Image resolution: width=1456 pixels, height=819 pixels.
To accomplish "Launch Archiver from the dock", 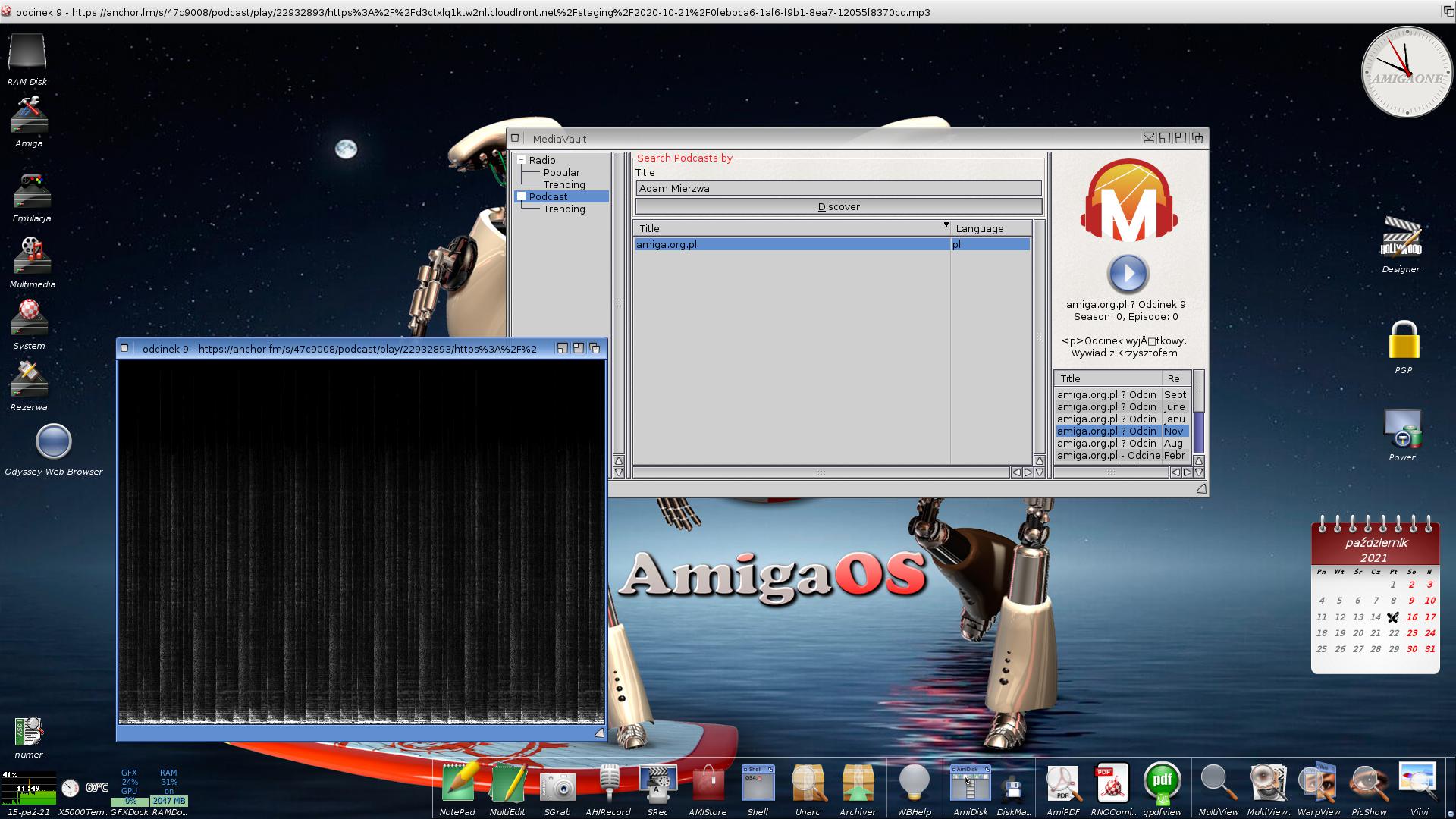I will pos(858,783).
